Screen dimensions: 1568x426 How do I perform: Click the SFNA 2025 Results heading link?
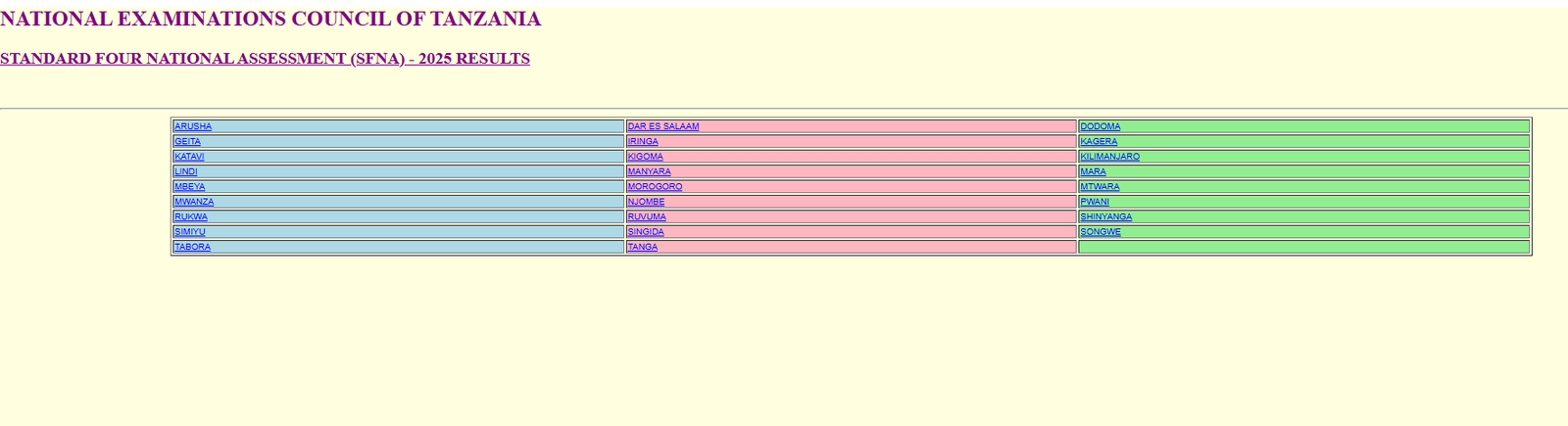click(x=265, y=59)
